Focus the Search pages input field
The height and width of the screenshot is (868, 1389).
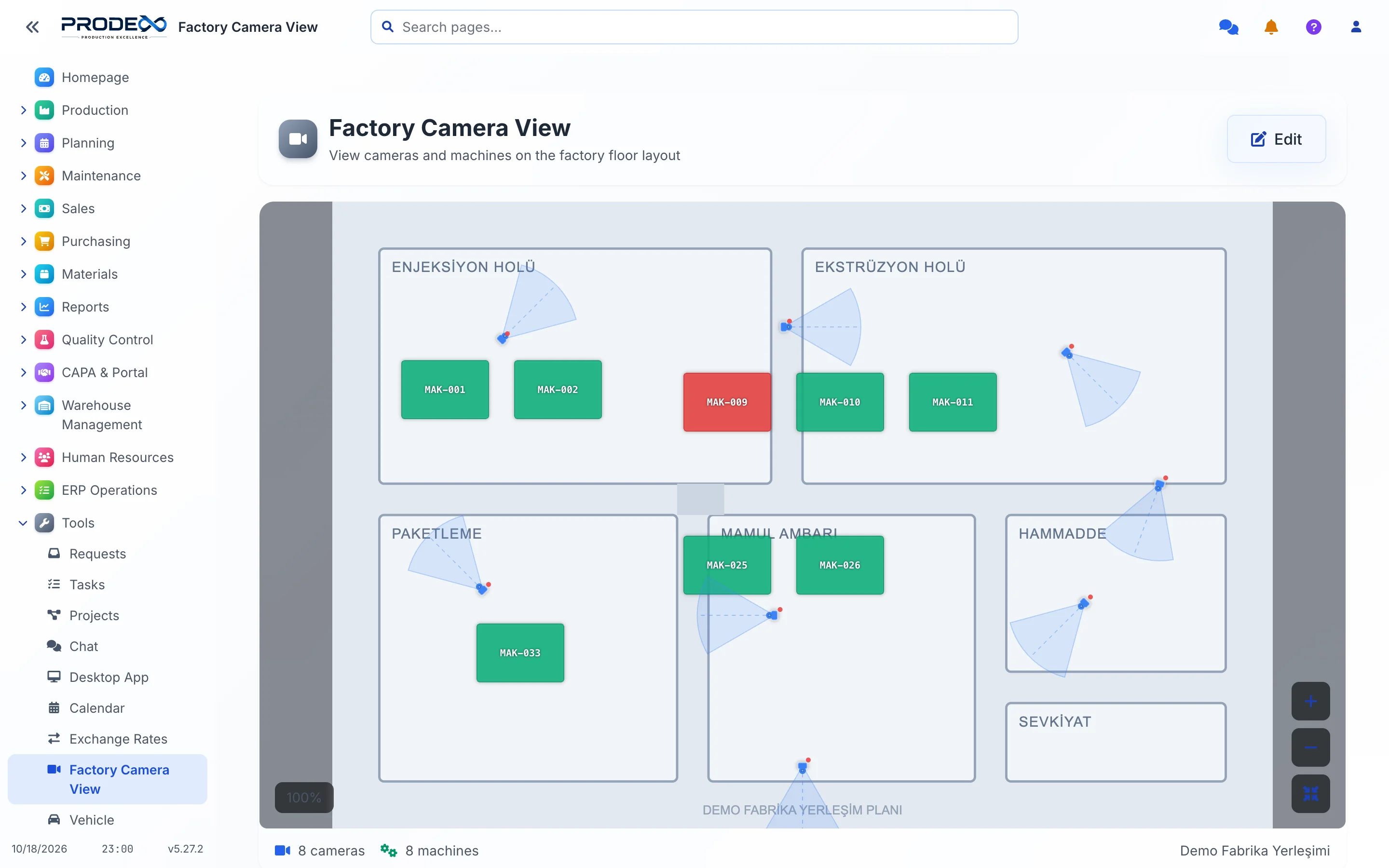(x=694, y=27)
